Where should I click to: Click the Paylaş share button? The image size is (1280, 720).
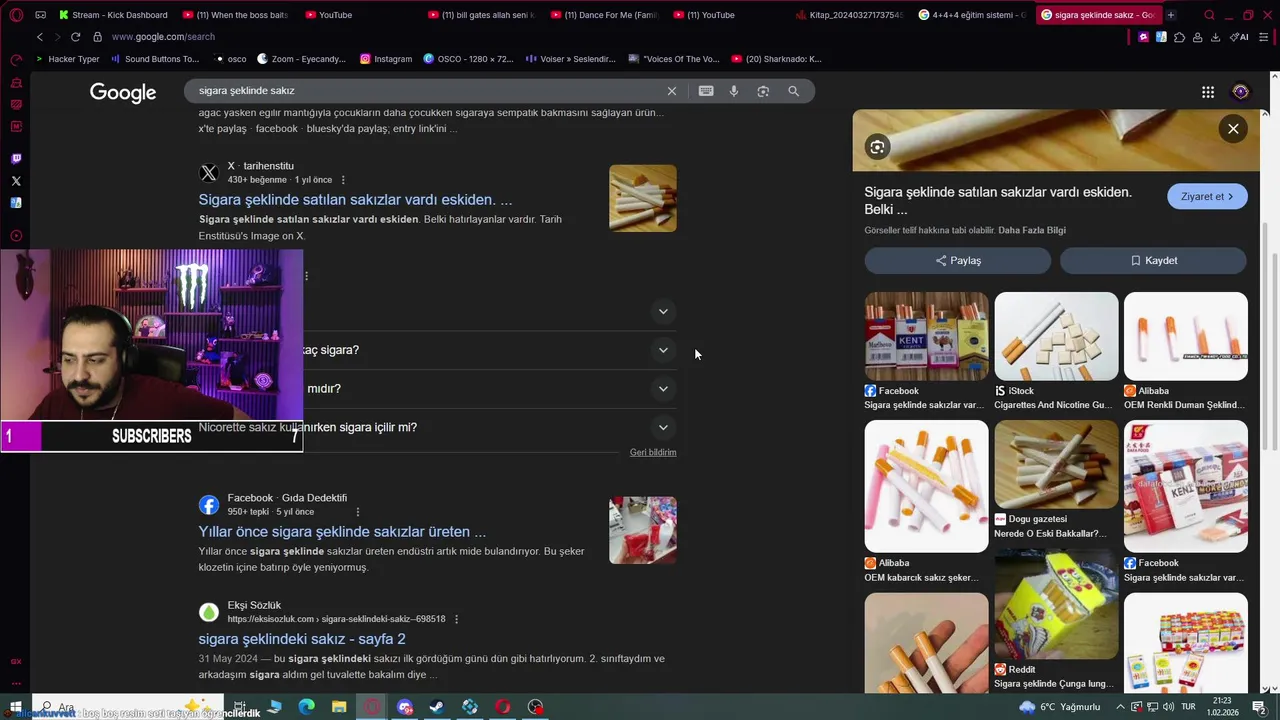coord(958,260)
